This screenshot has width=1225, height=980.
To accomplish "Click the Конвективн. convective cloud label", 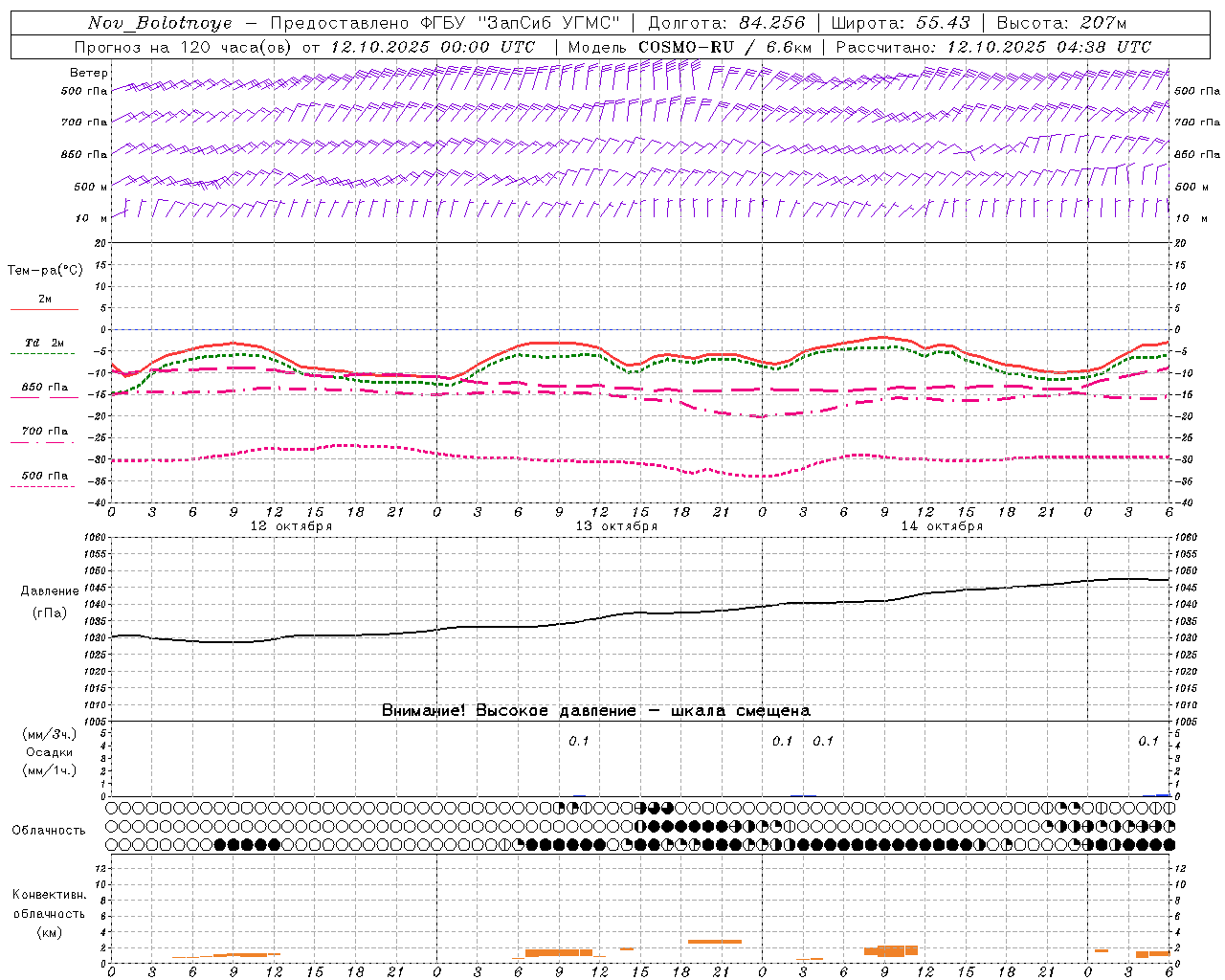I will 49,895.
